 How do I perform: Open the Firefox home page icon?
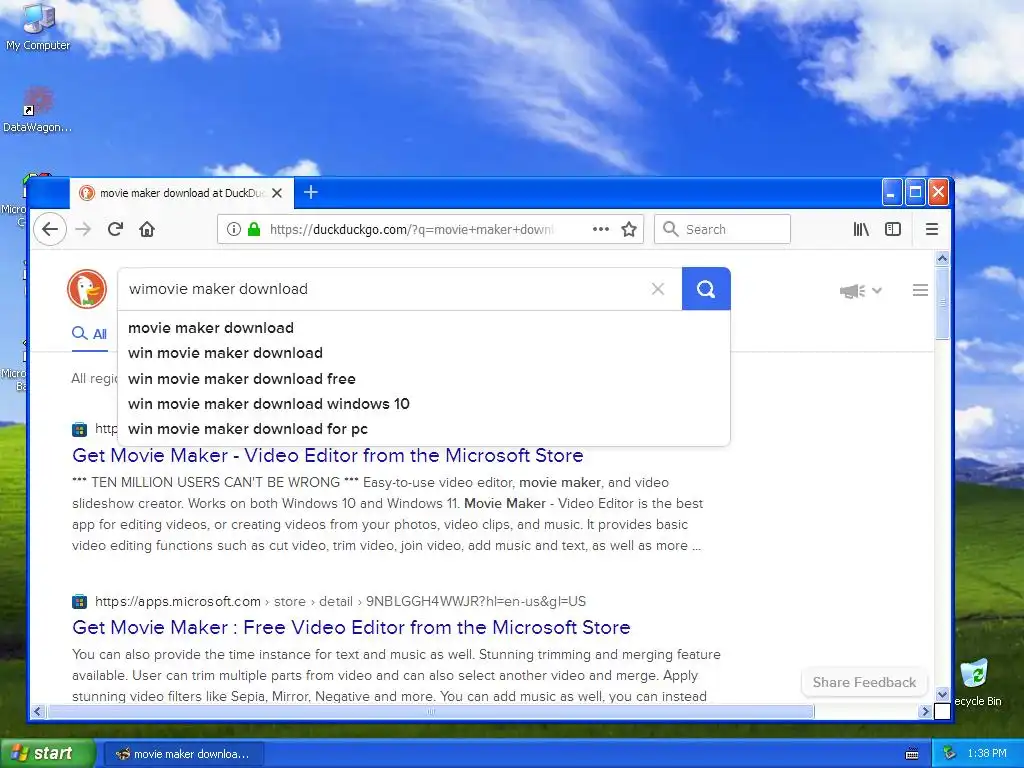pos(147,229)
